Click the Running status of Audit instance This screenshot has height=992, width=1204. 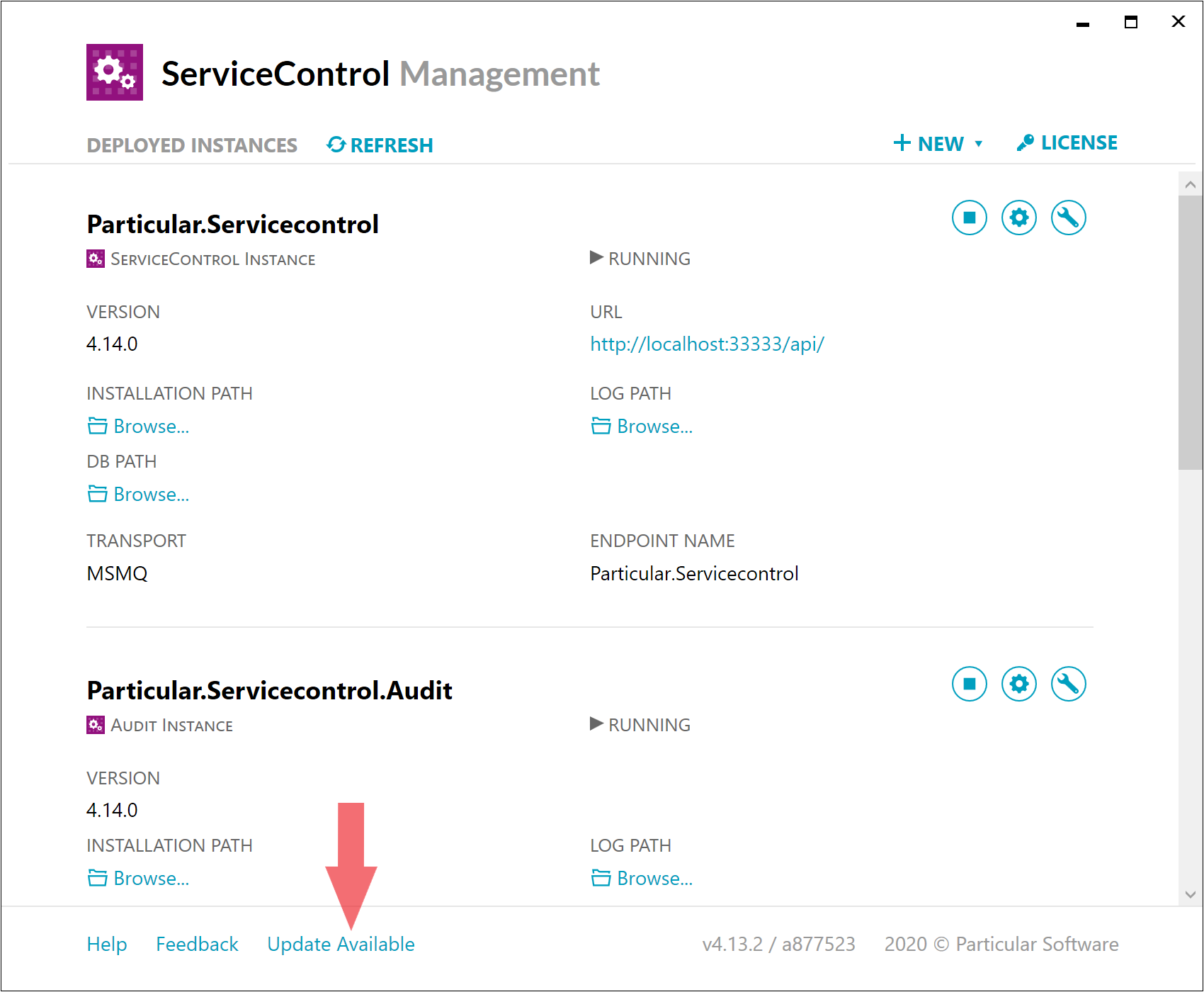tap(640, 725)
